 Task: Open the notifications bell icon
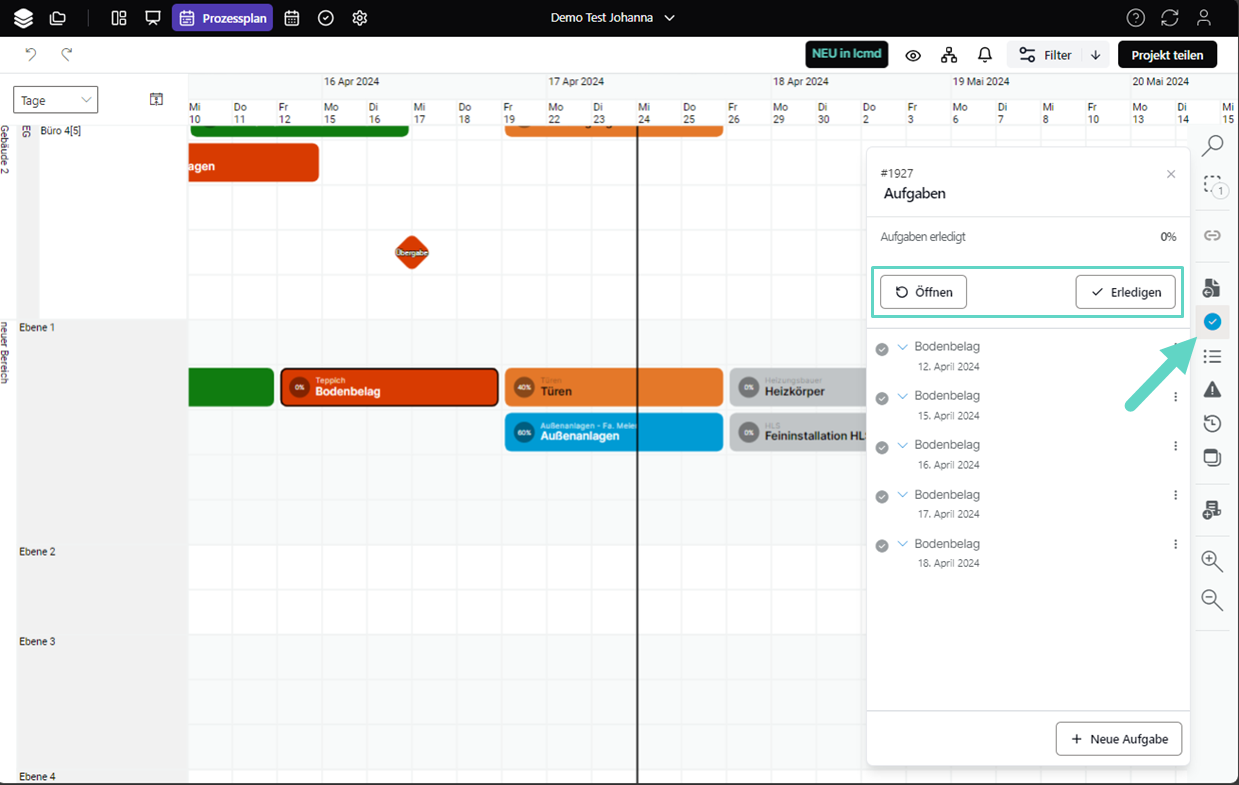[984, 55]
